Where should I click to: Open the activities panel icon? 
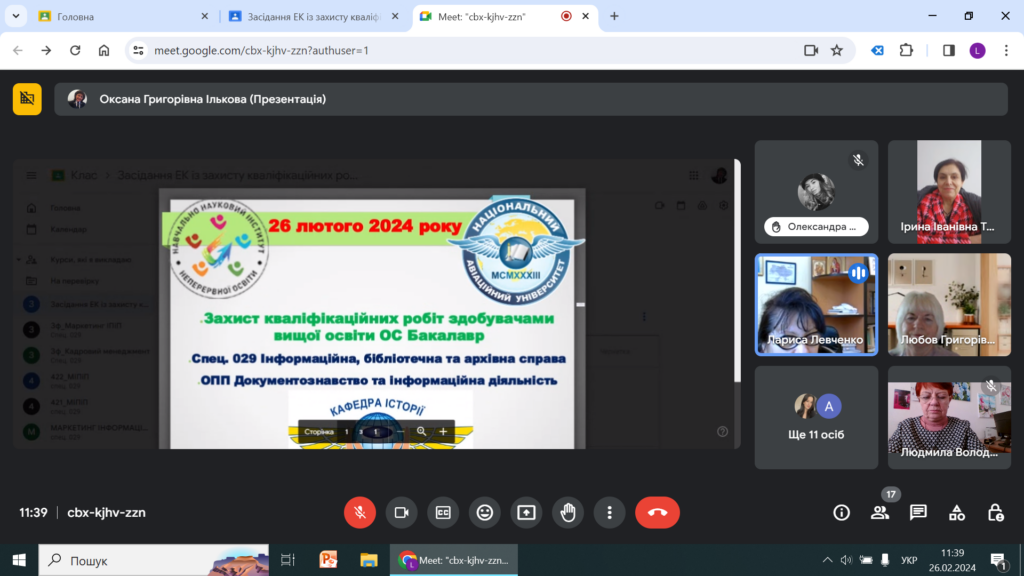tap(957, 512)
